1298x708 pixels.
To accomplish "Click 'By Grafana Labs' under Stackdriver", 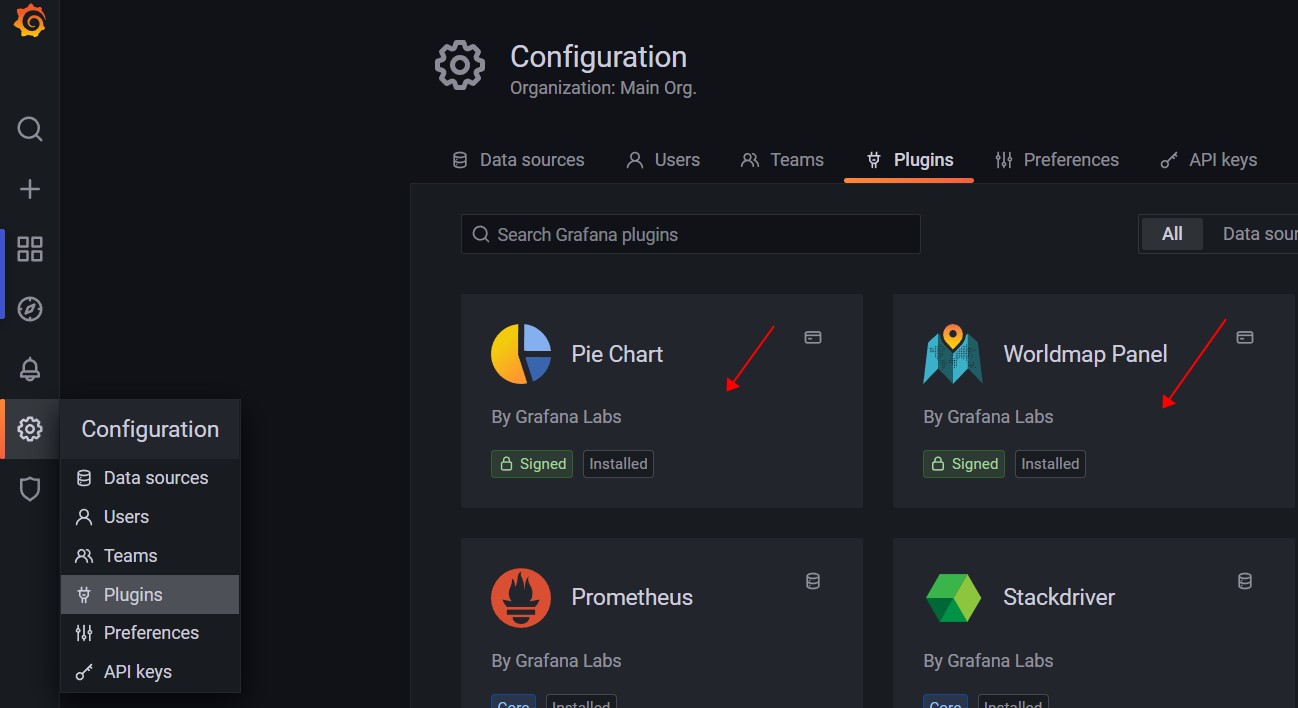I will [x=988, y=661].
